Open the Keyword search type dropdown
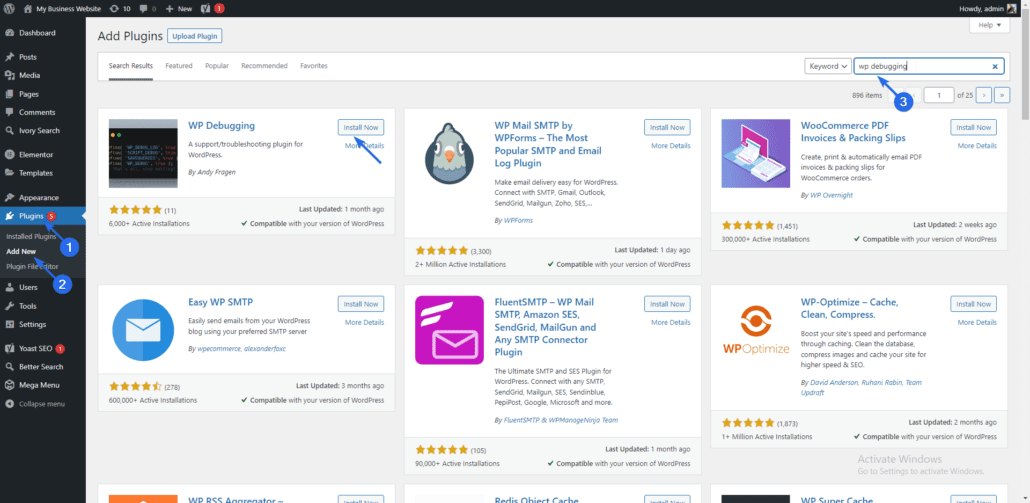The width and height of the screenshot is (1030, 503). (828, 66)
